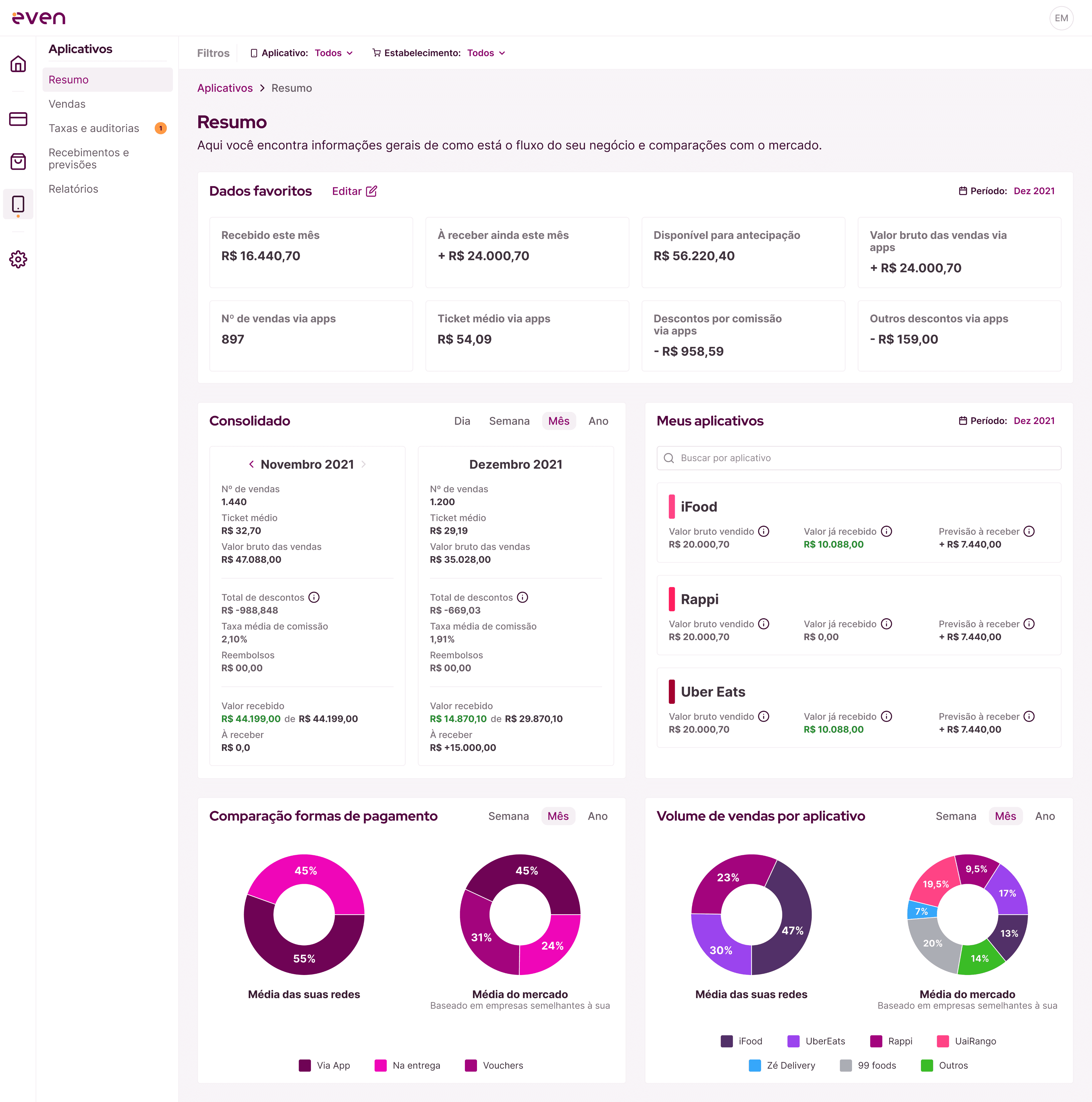Open the home icon in sidebar

(18, 64)
